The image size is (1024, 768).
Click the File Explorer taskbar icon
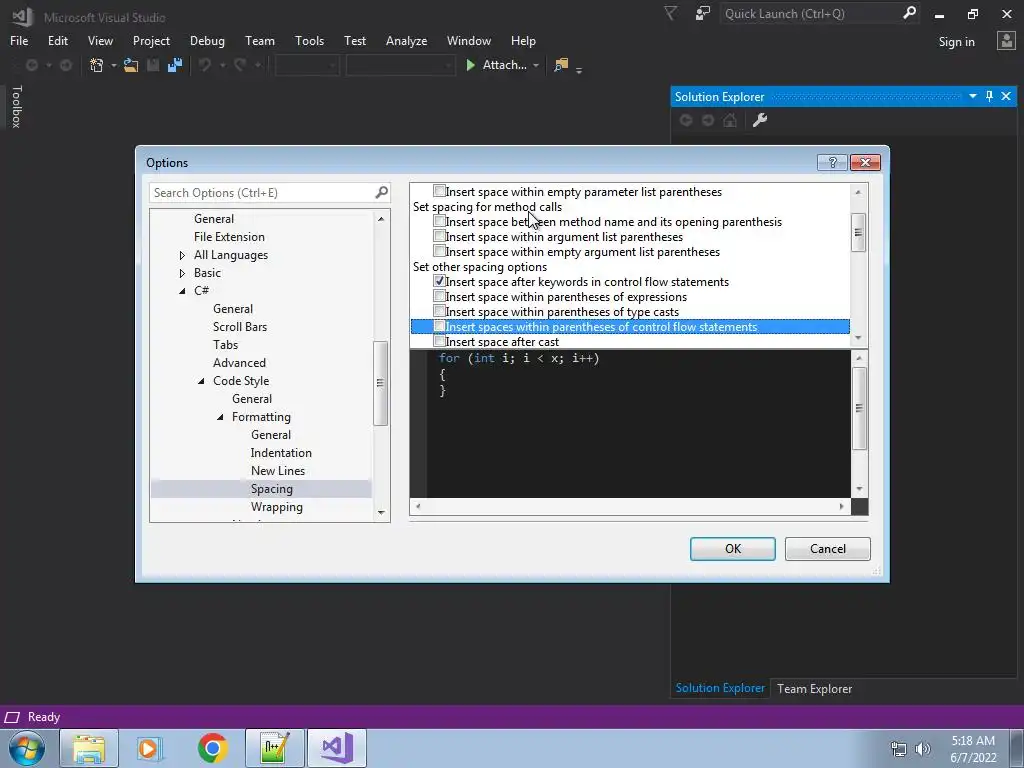89,748
